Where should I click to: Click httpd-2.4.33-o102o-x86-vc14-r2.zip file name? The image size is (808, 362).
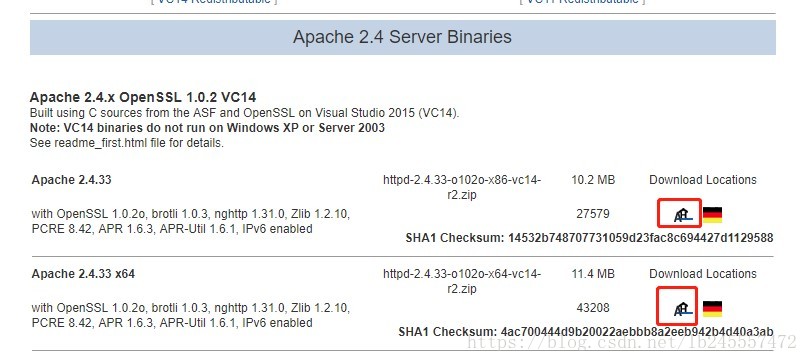(x=462, y=188)
